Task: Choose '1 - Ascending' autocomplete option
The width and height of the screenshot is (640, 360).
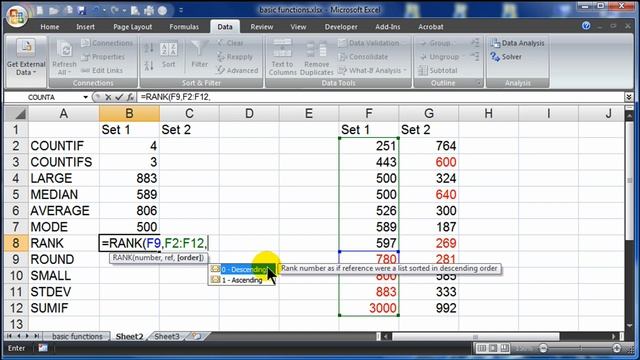Action: click(x=242, y=280)
